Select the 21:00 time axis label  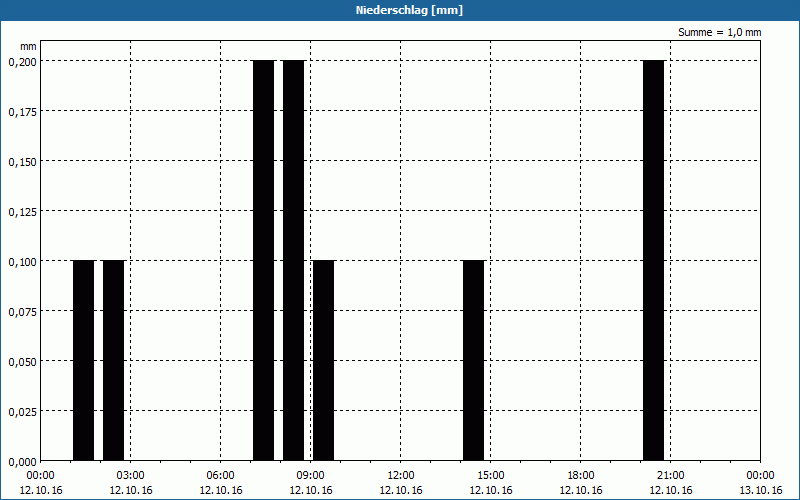point(671,475)
